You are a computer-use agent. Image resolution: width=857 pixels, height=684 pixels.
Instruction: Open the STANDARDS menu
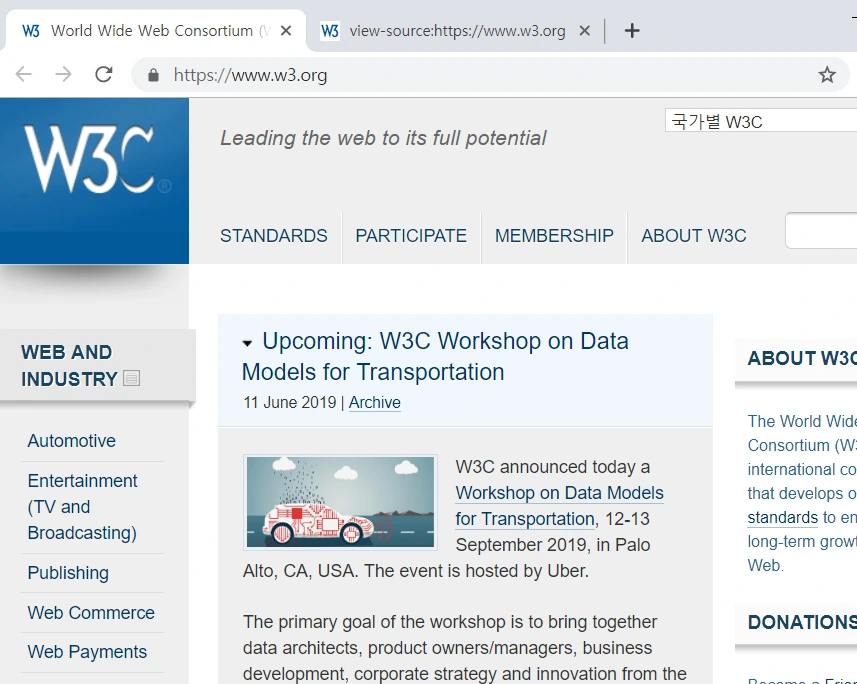tap(273, 236)
